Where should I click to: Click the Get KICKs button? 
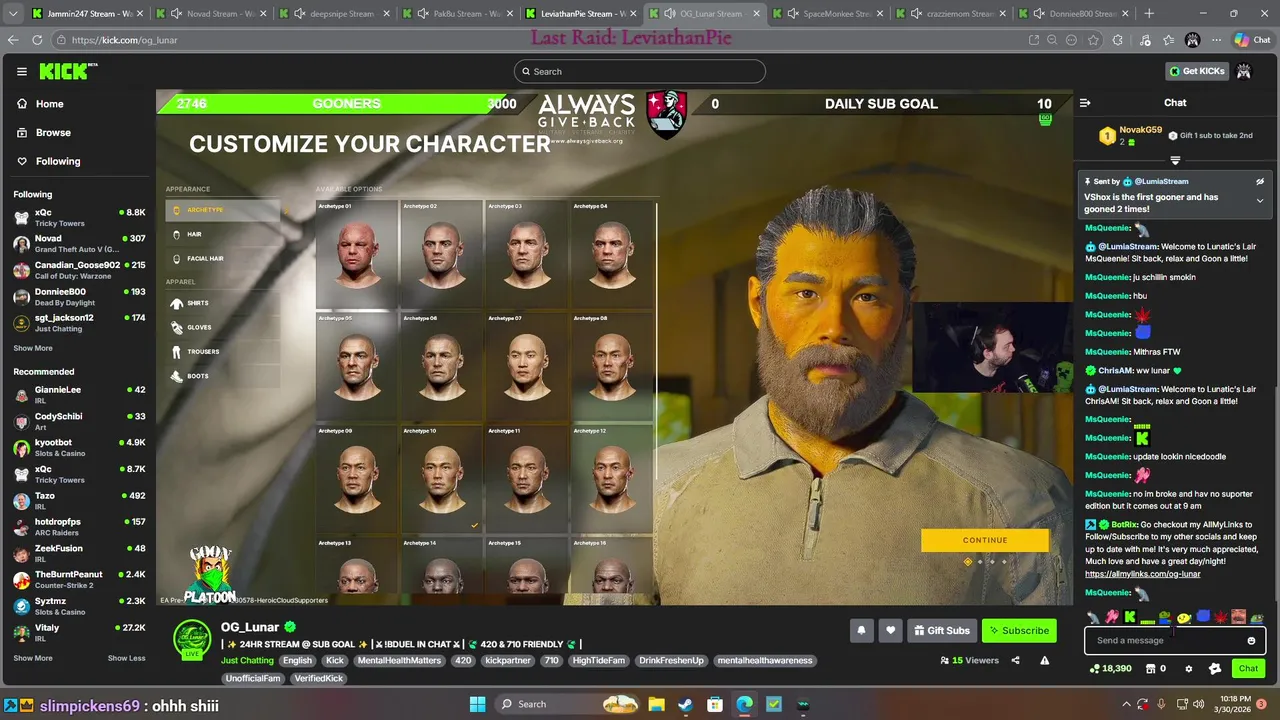tap(1197, 71)
